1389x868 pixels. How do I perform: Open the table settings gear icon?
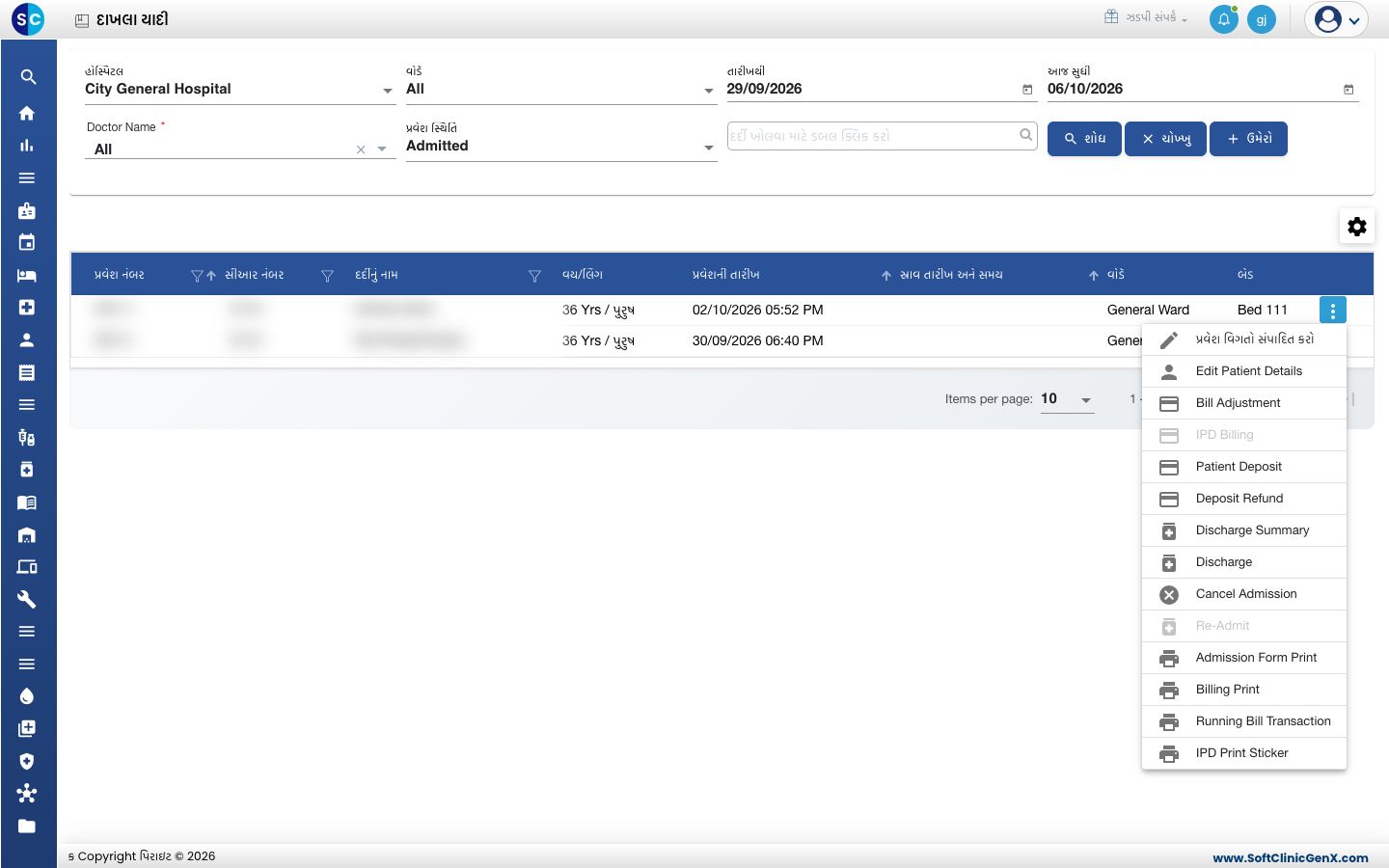coord(1357,227)
